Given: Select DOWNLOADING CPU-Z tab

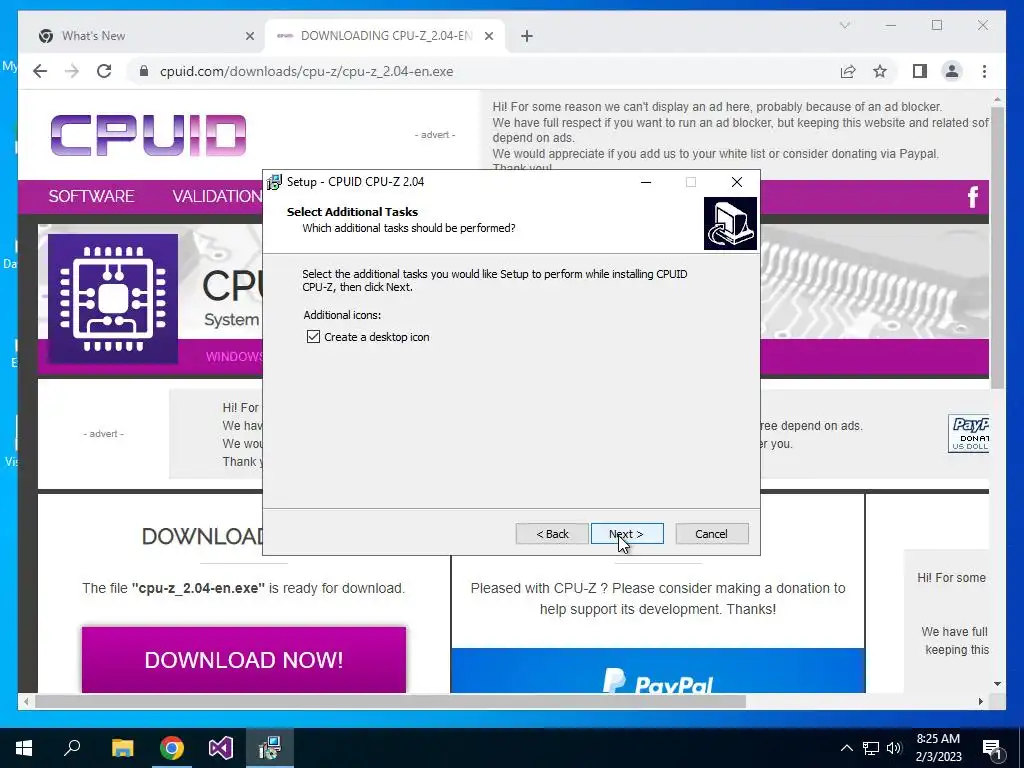Looking at the screenshot, I should tap(385, 36).
